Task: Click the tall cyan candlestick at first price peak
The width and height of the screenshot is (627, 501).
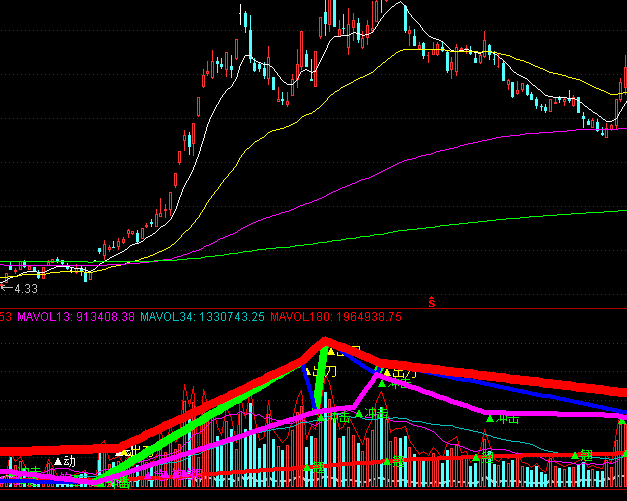Action: tap(243, 20)
